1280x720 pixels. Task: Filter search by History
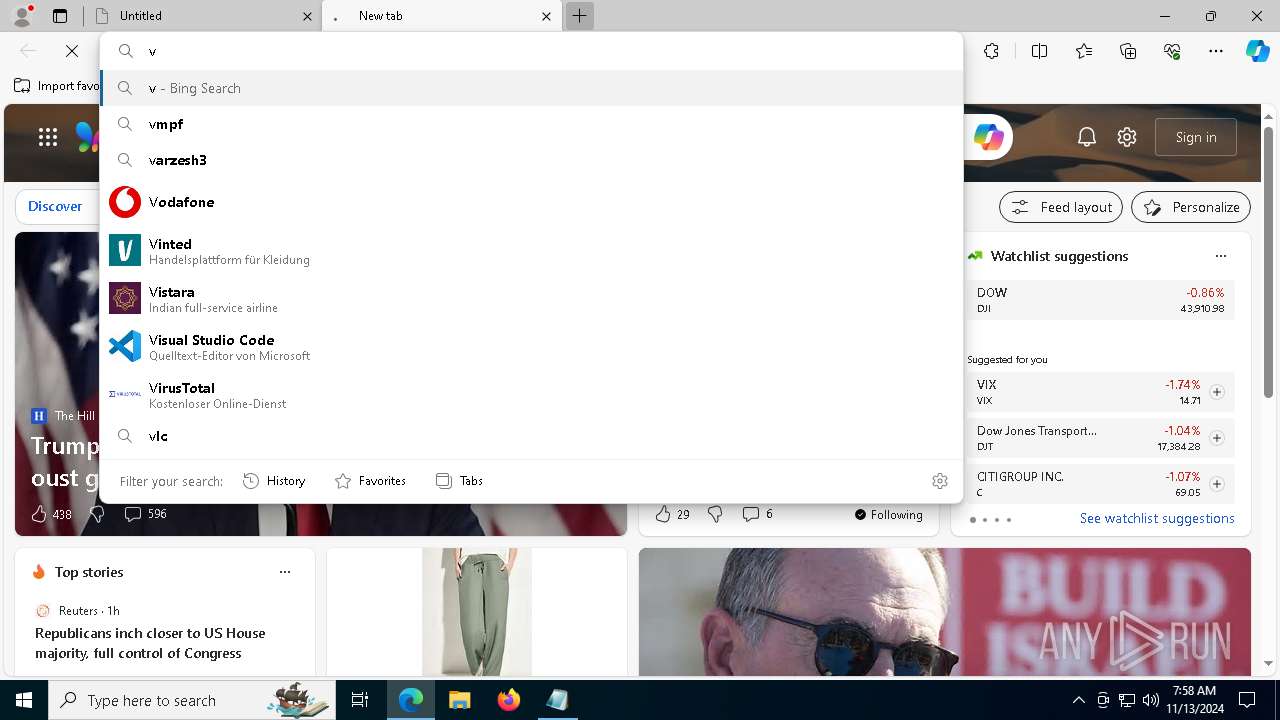pos(274,481)
